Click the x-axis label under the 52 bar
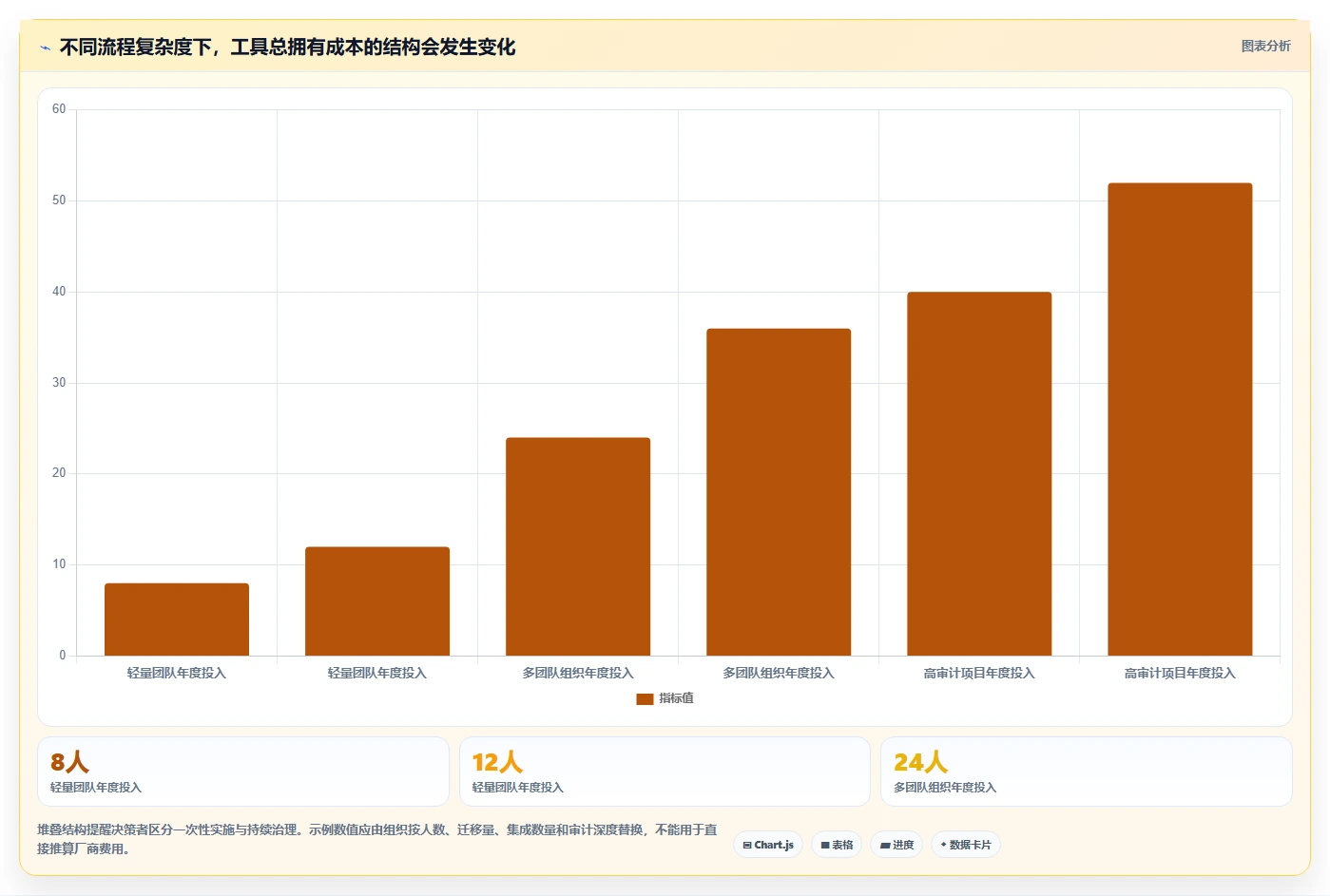Screen dimensions: 1330x896 click(1180, 673)
